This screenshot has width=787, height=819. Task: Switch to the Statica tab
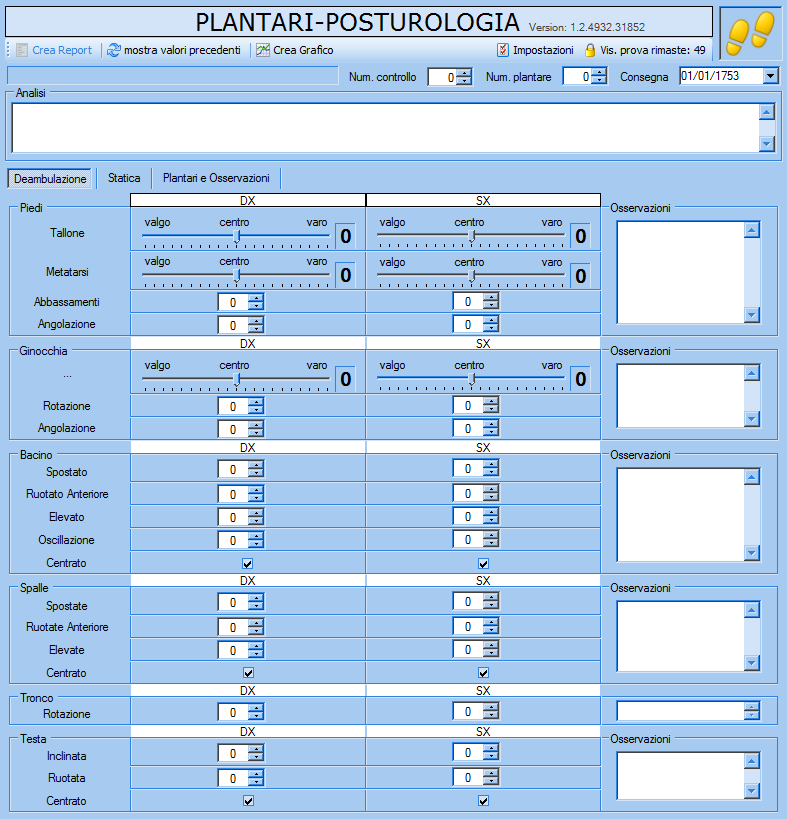tap(124, 178)
